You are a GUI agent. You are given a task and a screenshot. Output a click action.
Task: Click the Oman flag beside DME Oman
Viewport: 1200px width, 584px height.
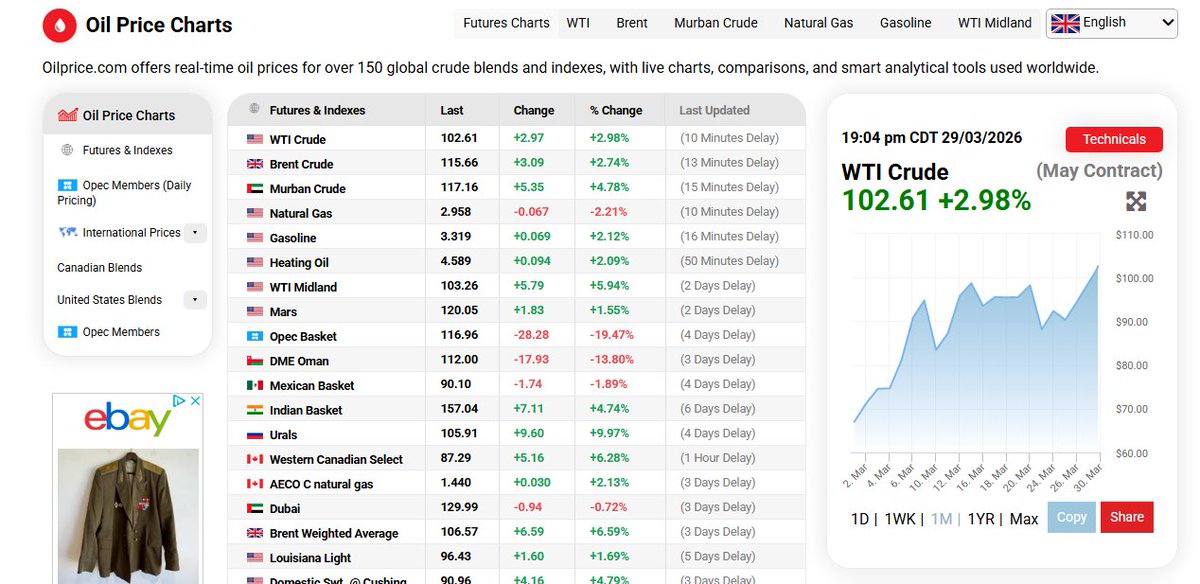tap(254, 361)
